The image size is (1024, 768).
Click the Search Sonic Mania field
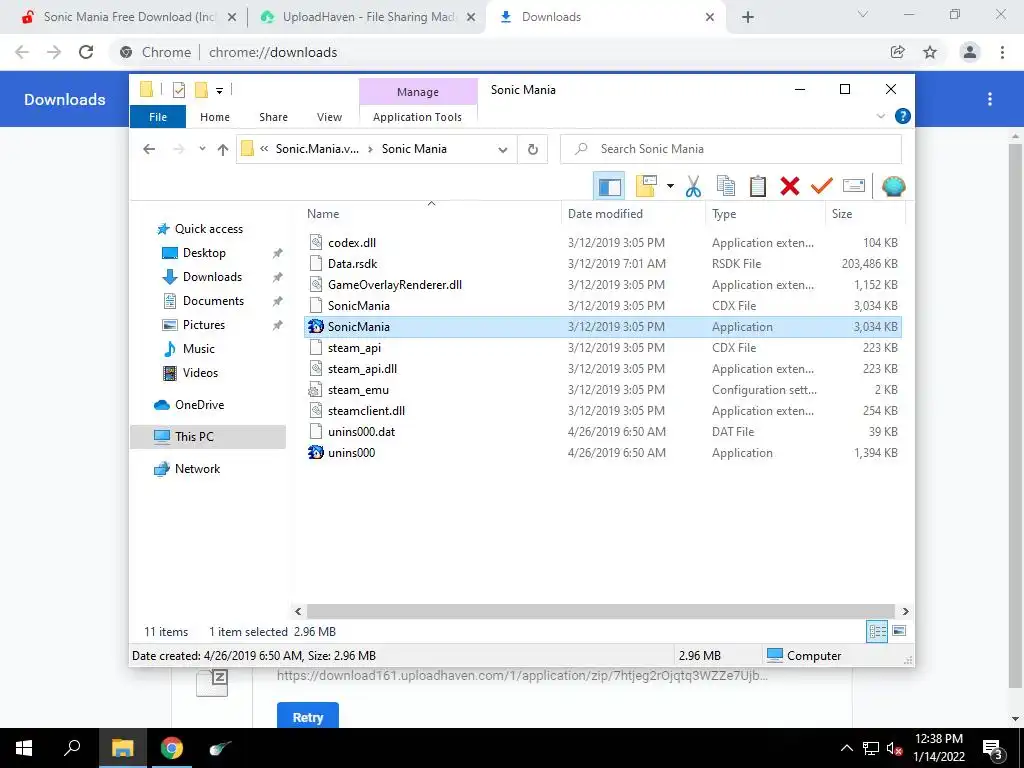[731, 149]
